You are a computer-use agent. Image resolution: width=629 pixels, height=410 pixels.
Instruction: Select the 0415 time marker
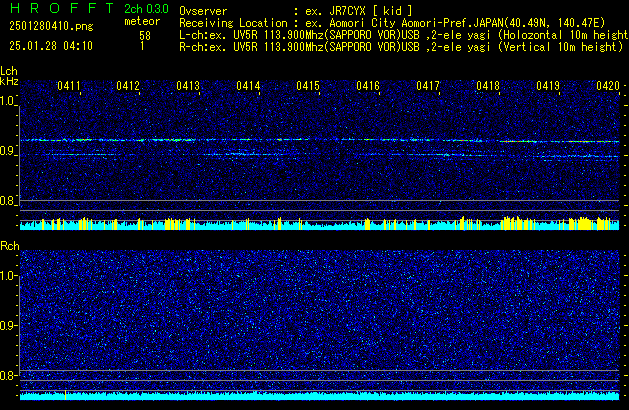[308, 86]
